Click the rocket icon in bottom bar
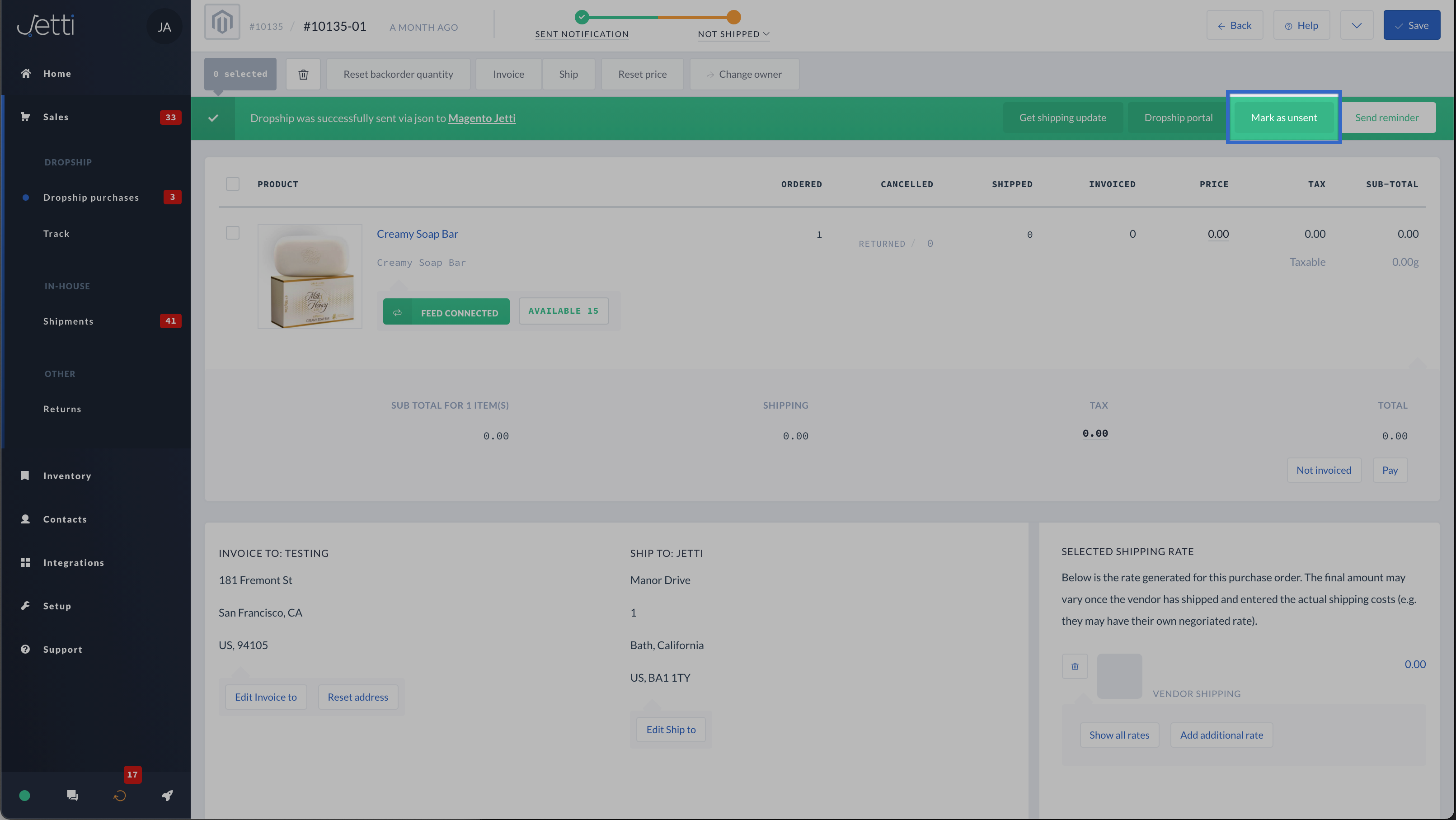Image resolution: width=1456 pixels, height=820 pixels. [167, 796]
